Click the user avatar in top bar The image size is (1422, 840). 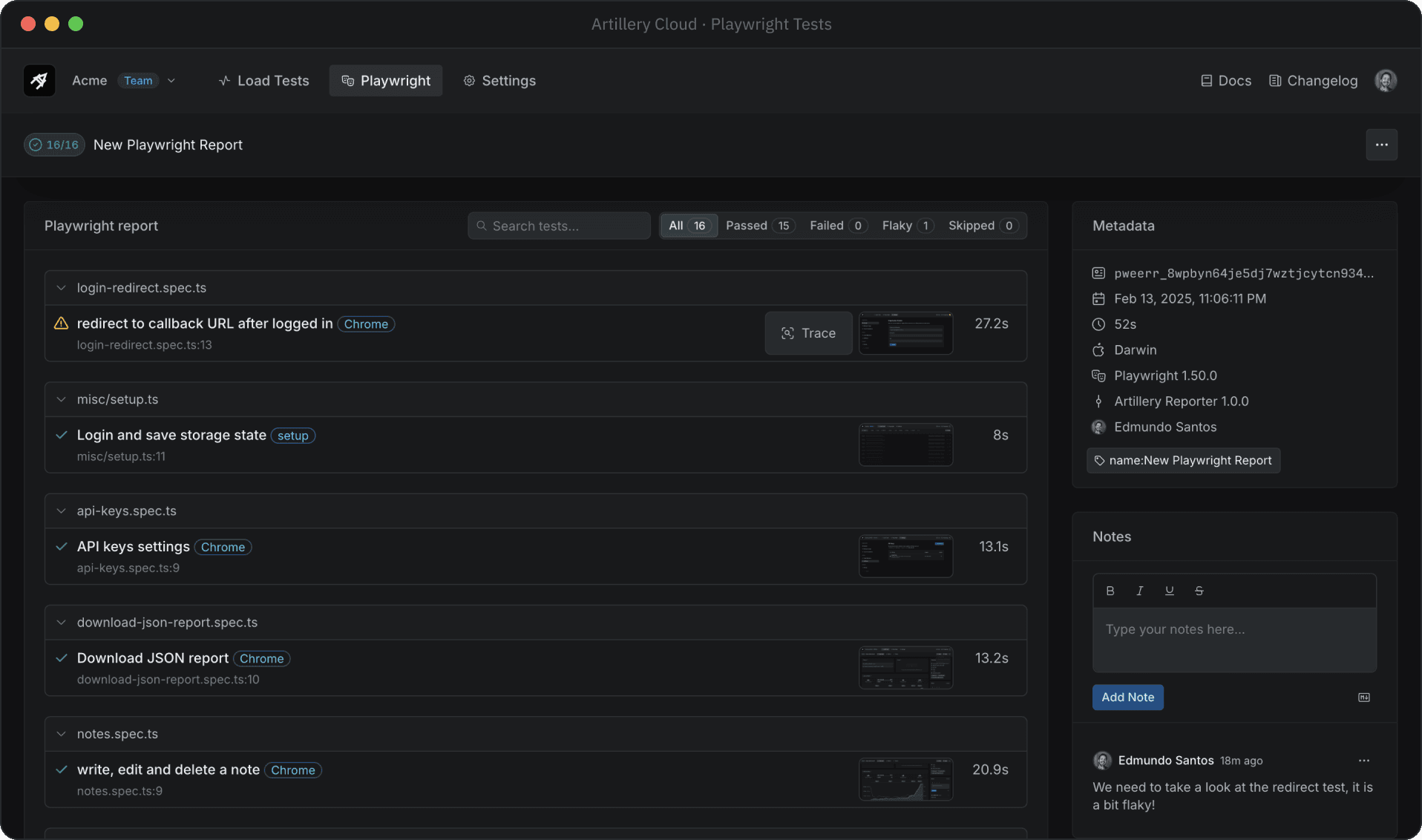[1385, 80]
